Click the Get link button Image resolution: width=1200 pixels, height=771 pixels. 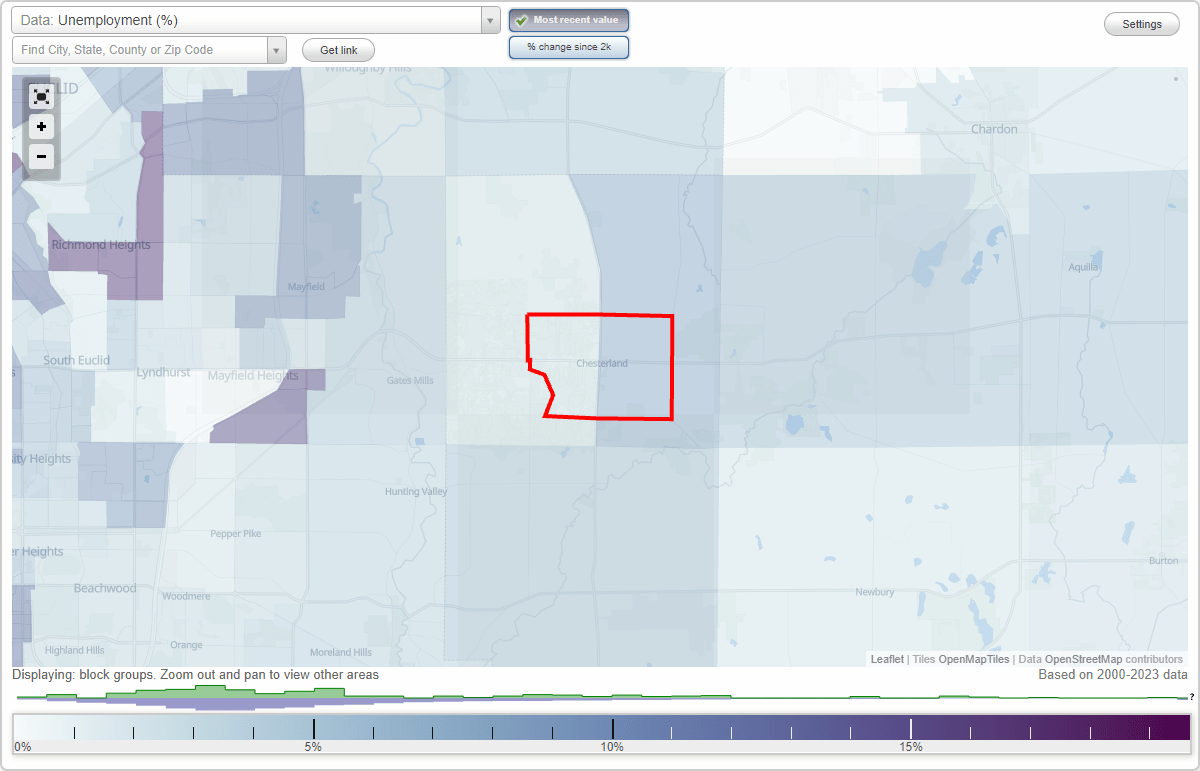[338, 50]
